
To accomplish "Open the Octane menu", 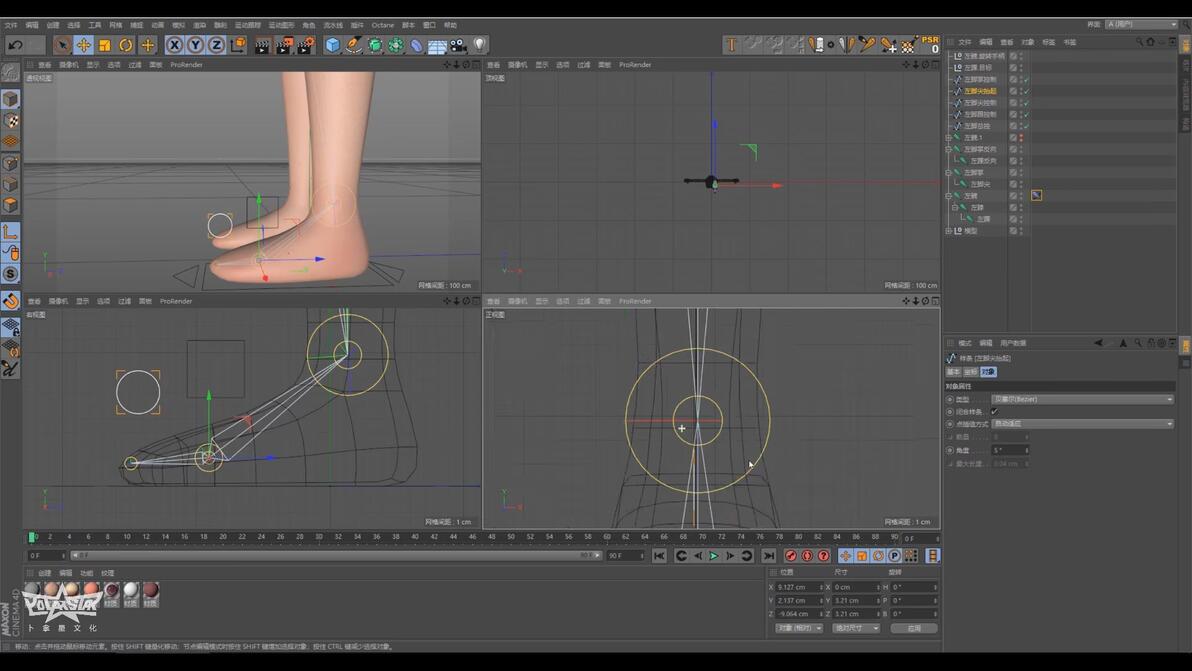I will point(382,25).
